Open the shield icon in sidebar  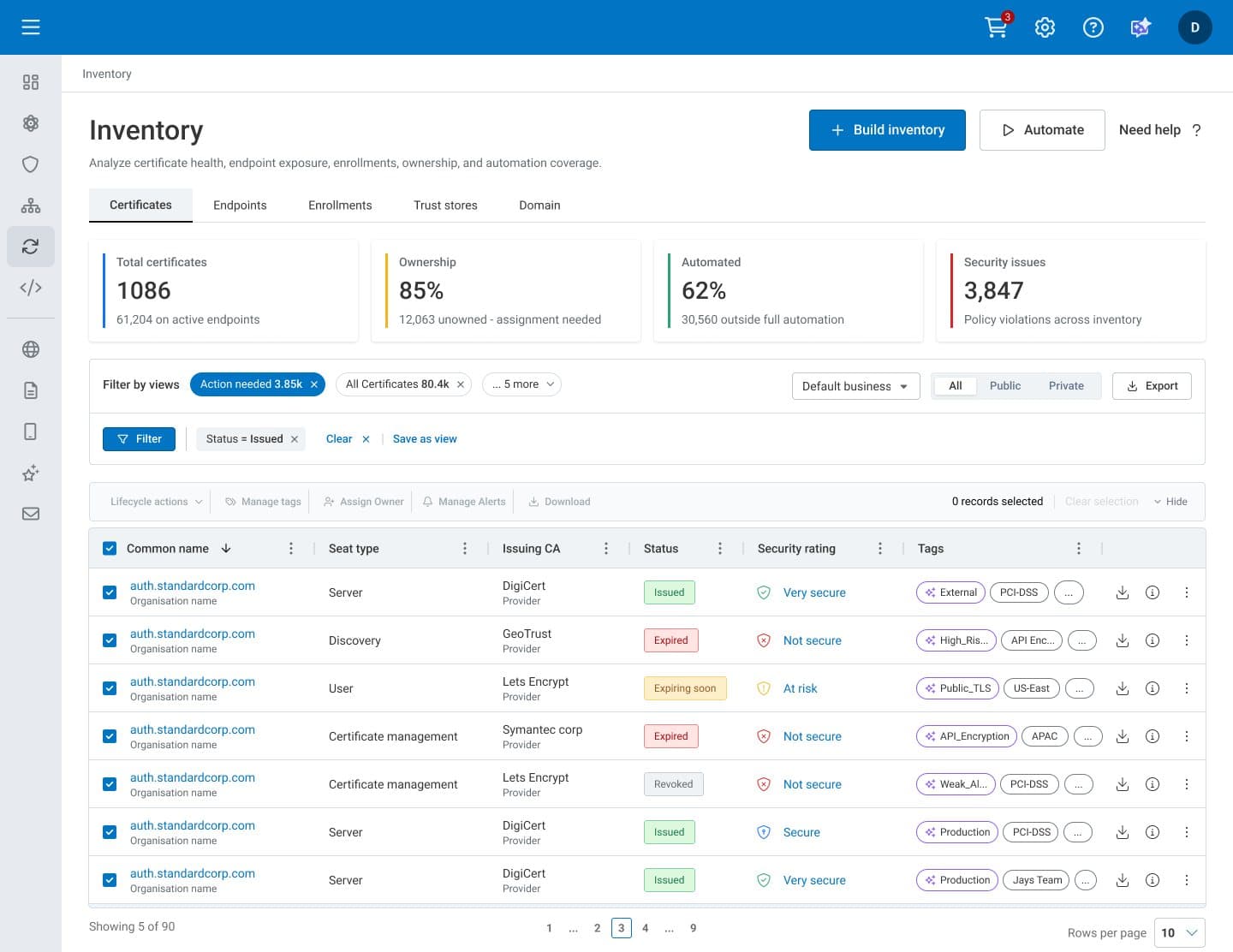pyautogui.click(x=31, y=164)
